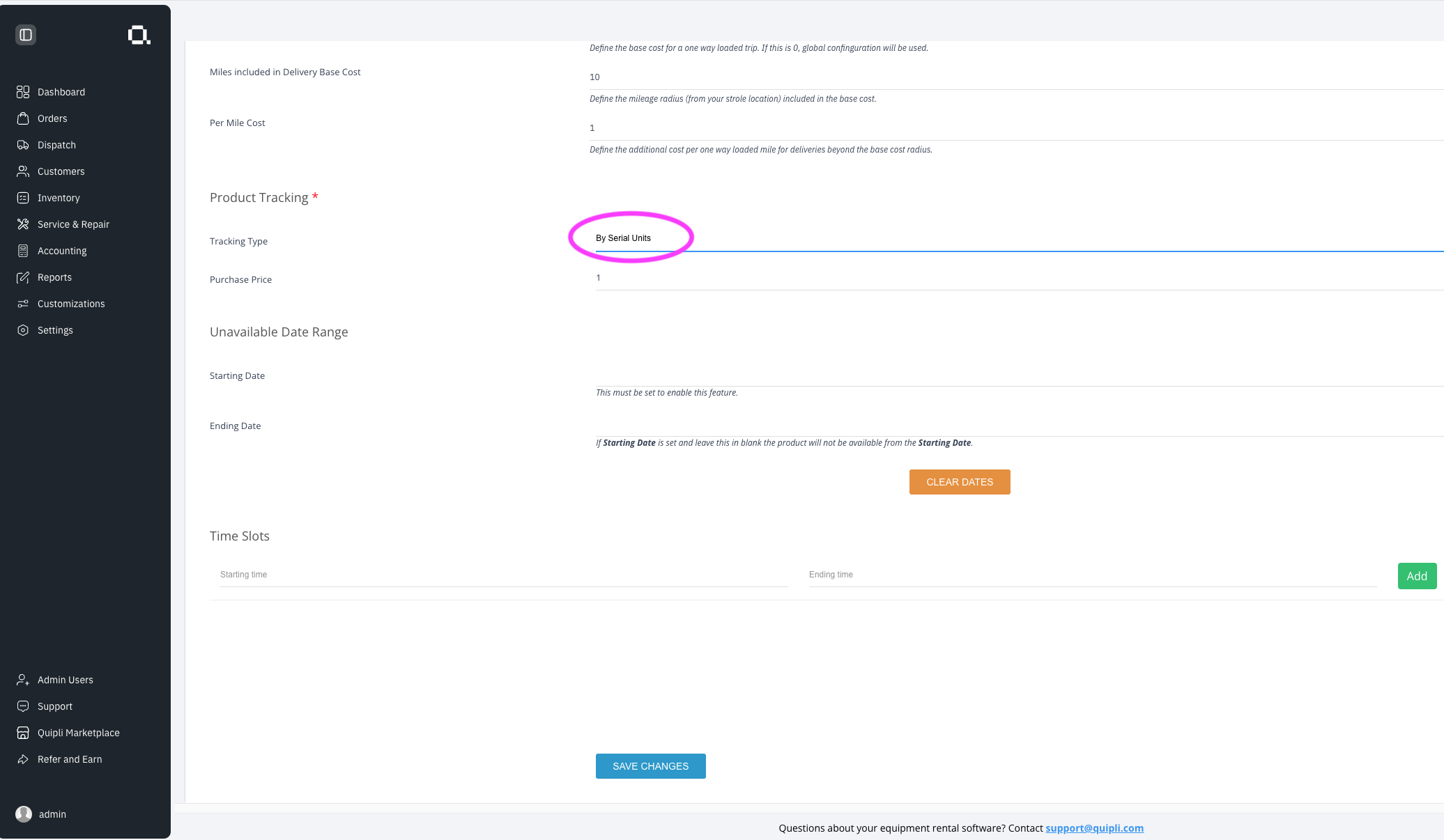1444x840 pixels.
Task: Open the Tracking Type dropdown
Action: pos(1020,238)
